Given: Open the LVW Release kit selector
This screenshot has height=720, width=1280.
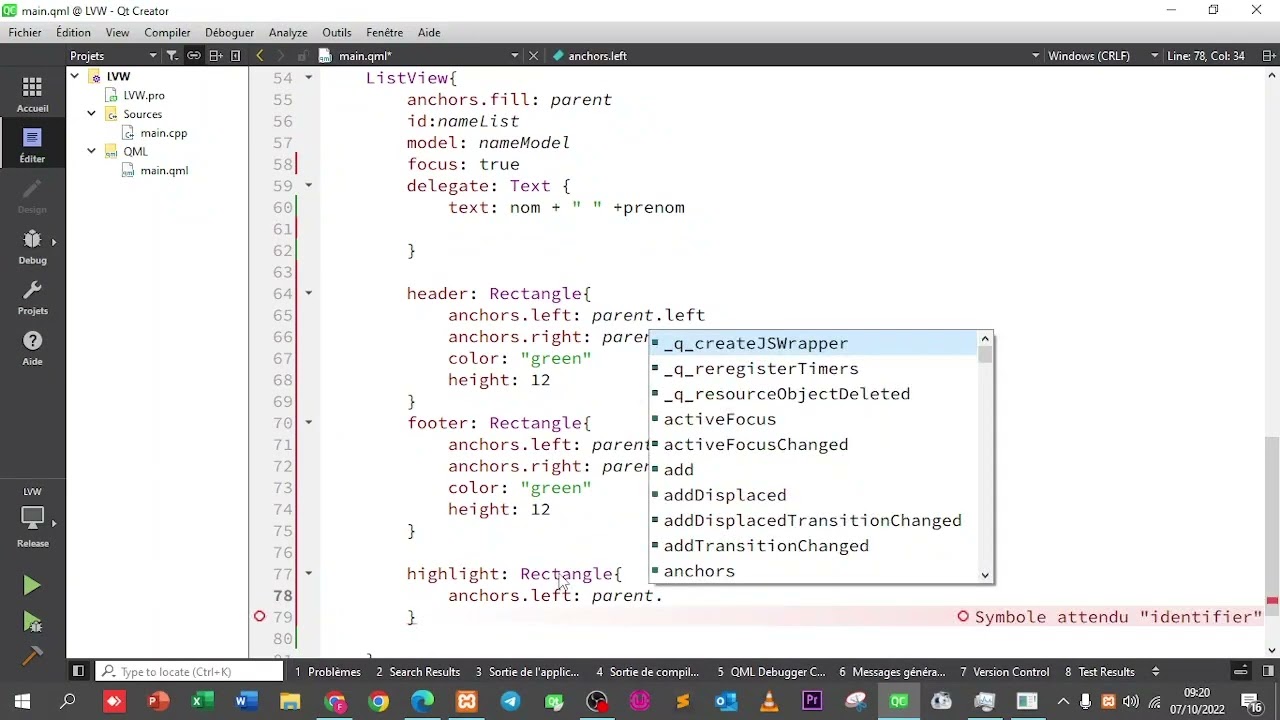Looking at the screenshot, I should tap(32, 519).
